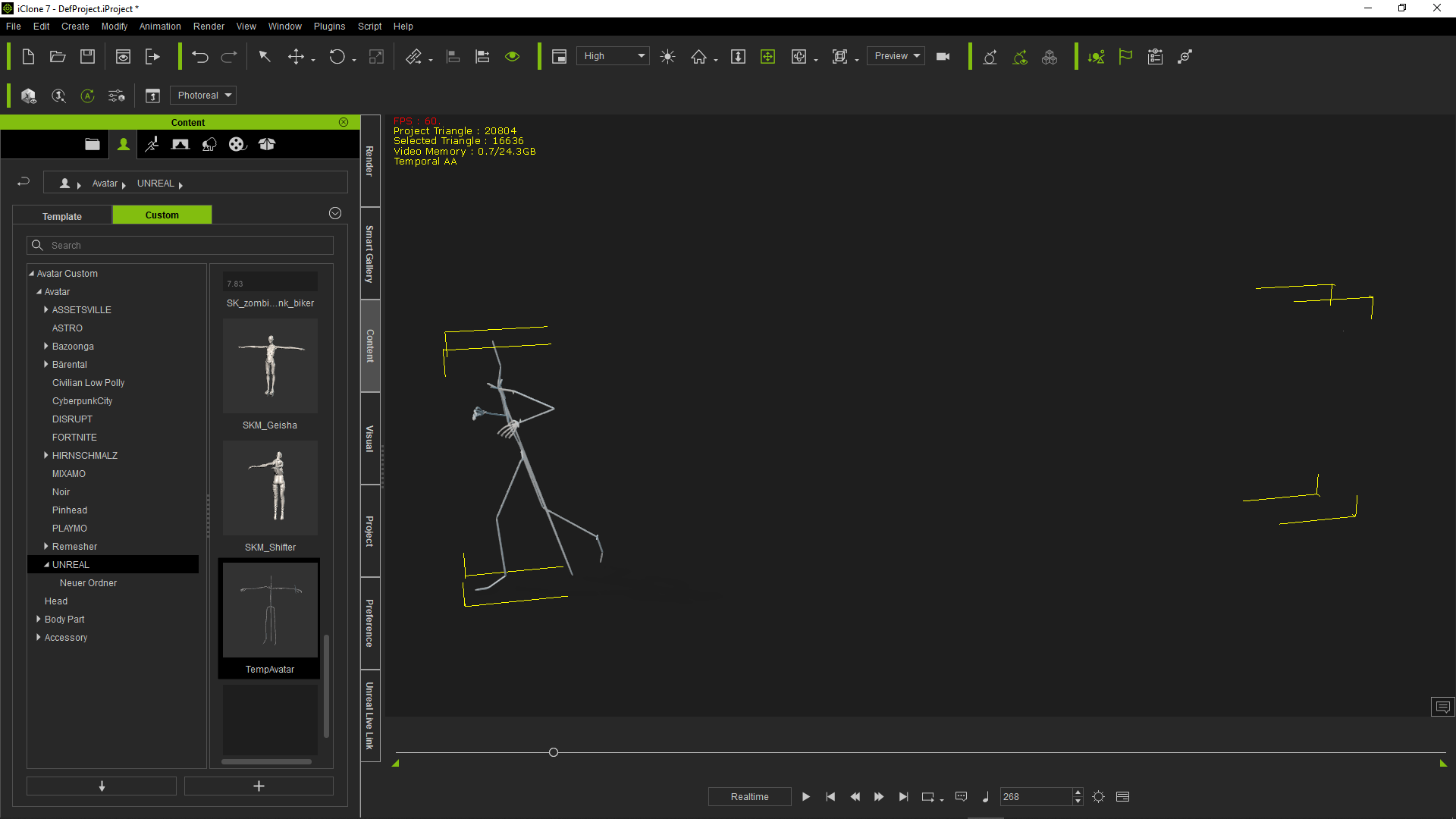Expand the ASSETSVILLE folder
The height and width of the screenshot is (819, 1456).
point(46,309)
